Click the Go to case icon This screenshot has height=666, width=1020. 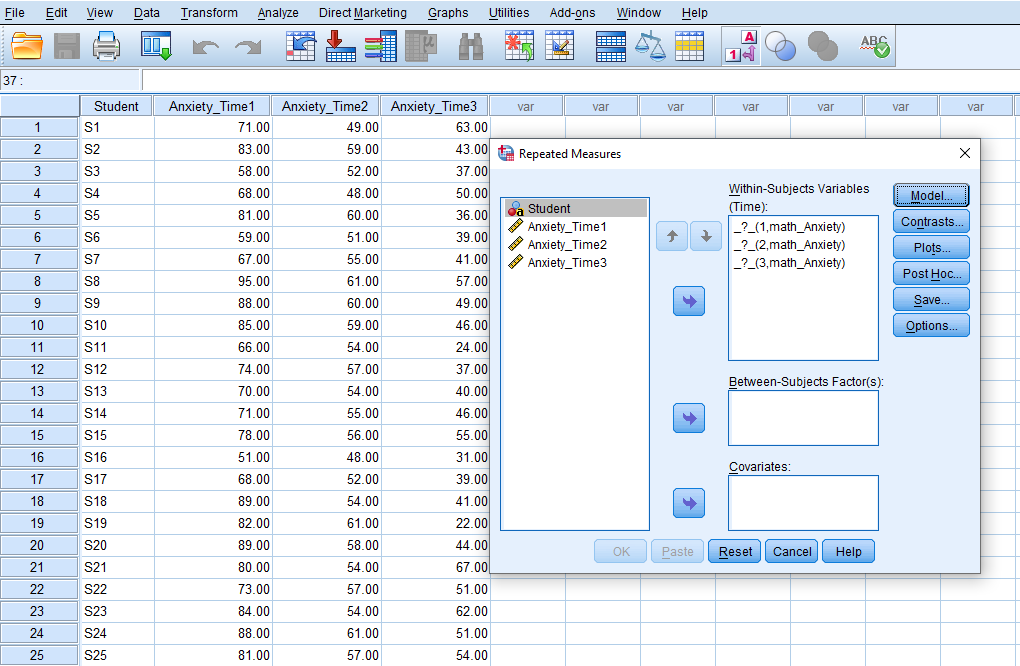[x=301, y=46]
